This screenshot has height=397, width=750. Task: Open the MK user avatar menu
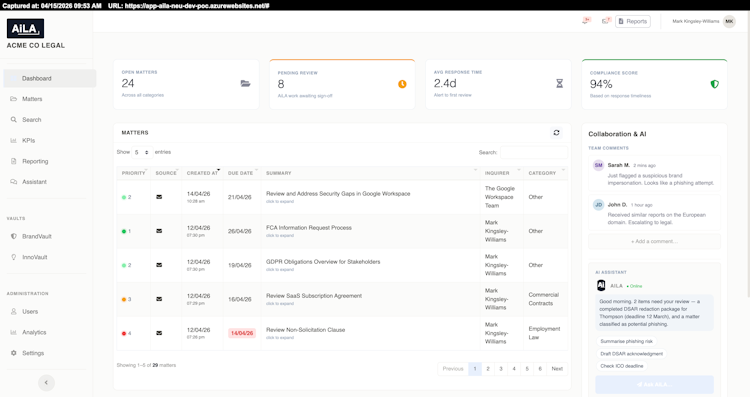point(729,21)
